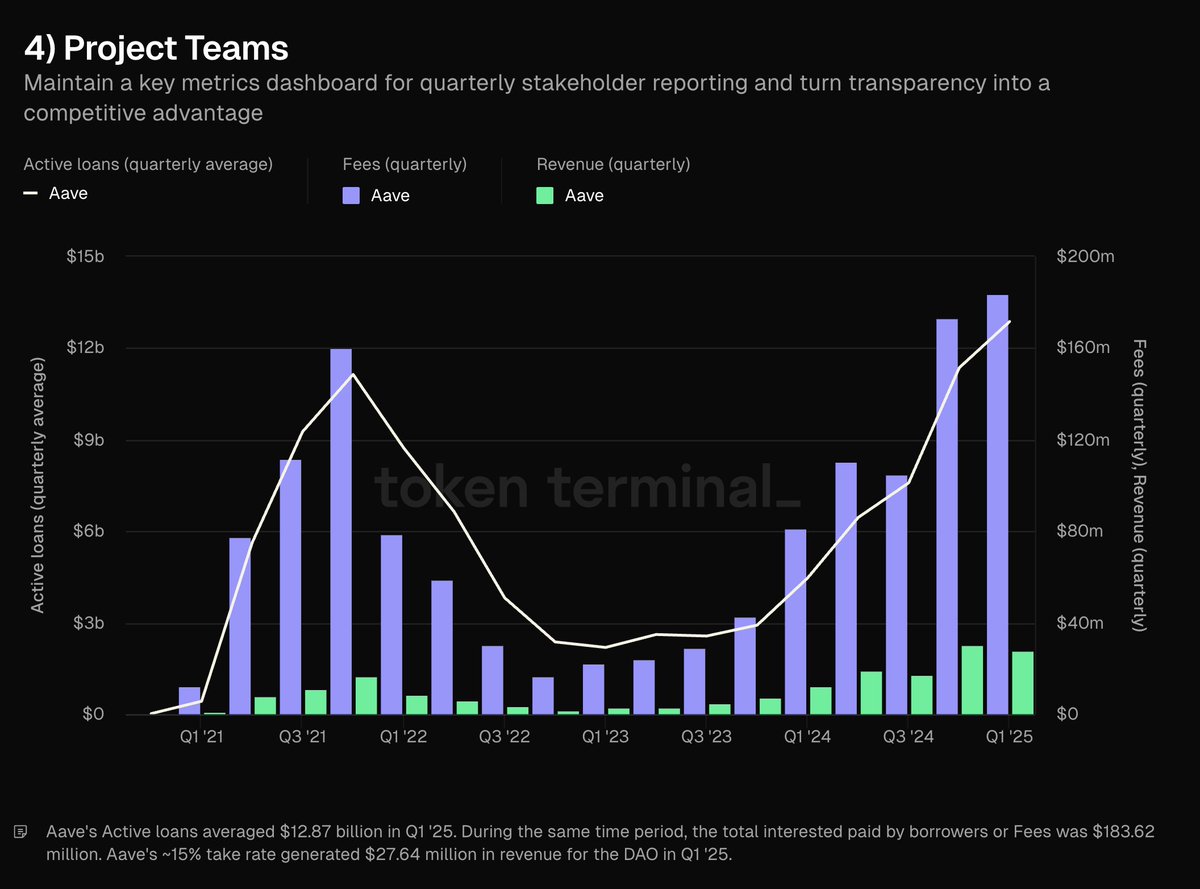Click the "4) Project Teams" heading
This screenshot has height=889, width=1200.
(x=156, y=48)
